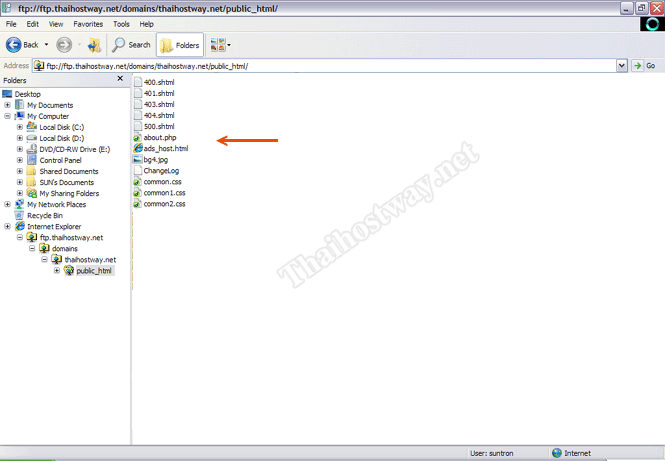665x461 pixels.
Task: Expand the public_html tree node
Action: click(x=56, y=270)
